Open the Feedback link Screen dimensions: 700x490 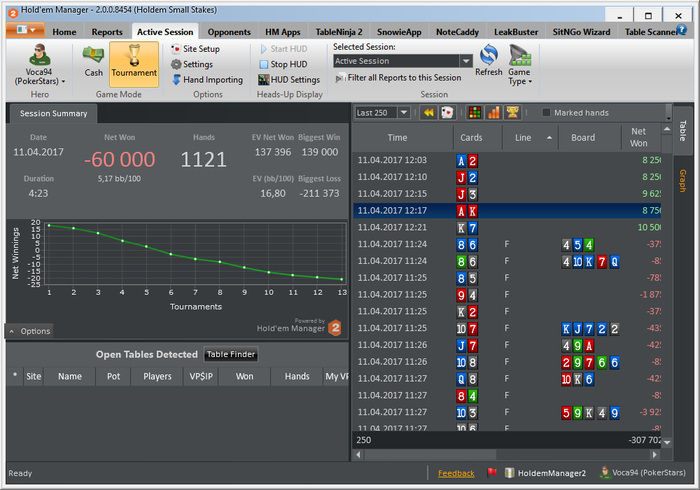pyautogui.click(x=456, y=473)
